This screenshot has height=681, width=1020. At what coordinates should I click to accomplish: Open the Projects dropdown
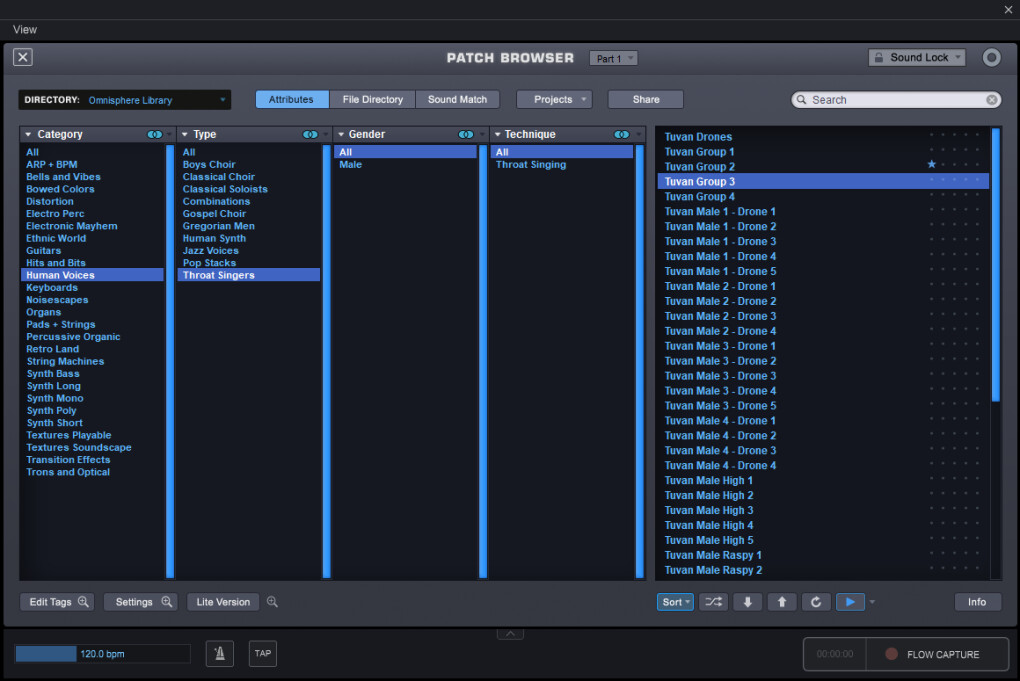[554, 100]
